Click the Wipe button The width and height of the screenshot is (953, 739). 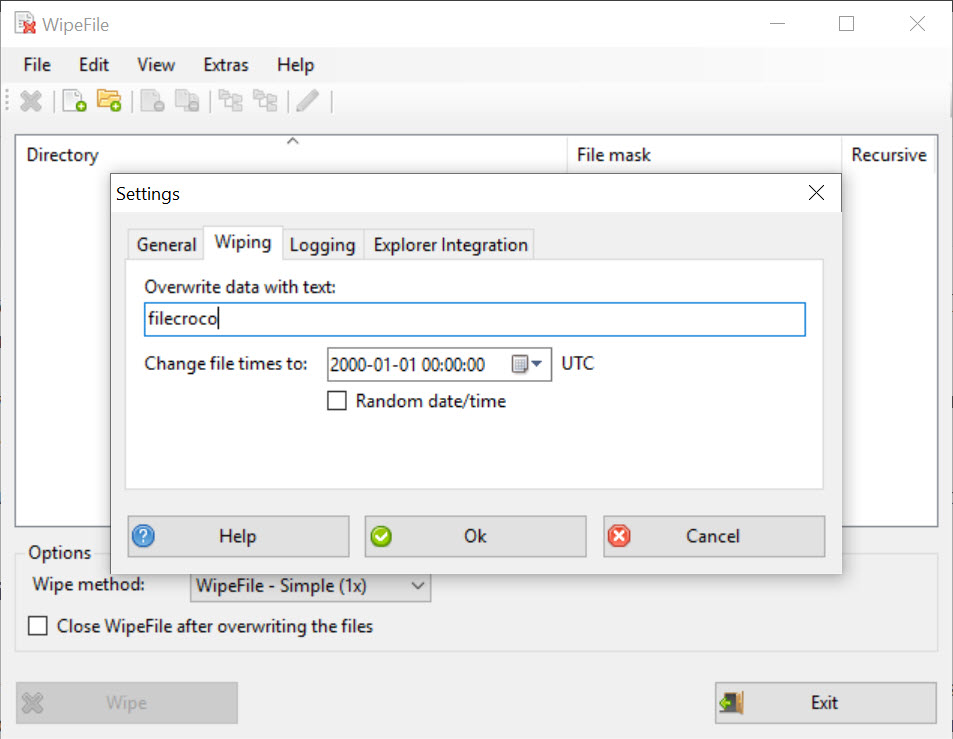(x=126, y=703)
